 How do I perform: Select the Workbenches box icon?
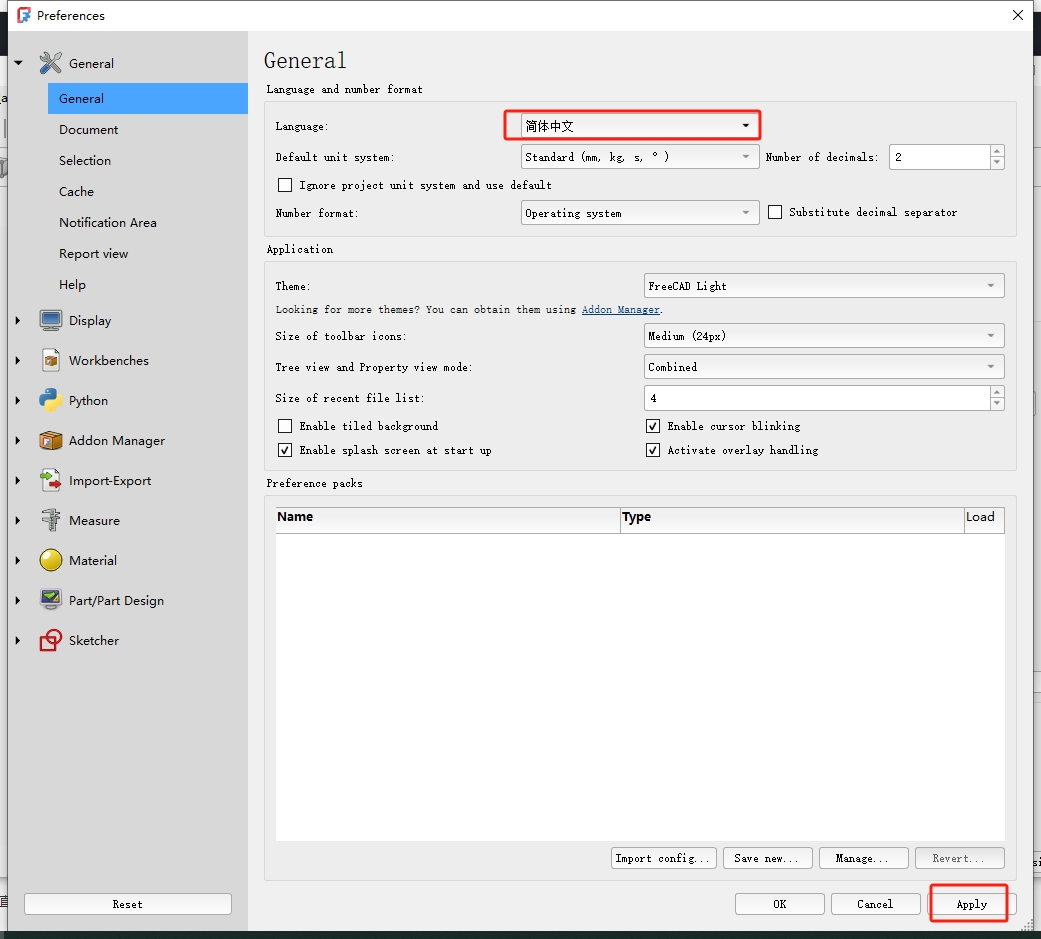point(51,360)
